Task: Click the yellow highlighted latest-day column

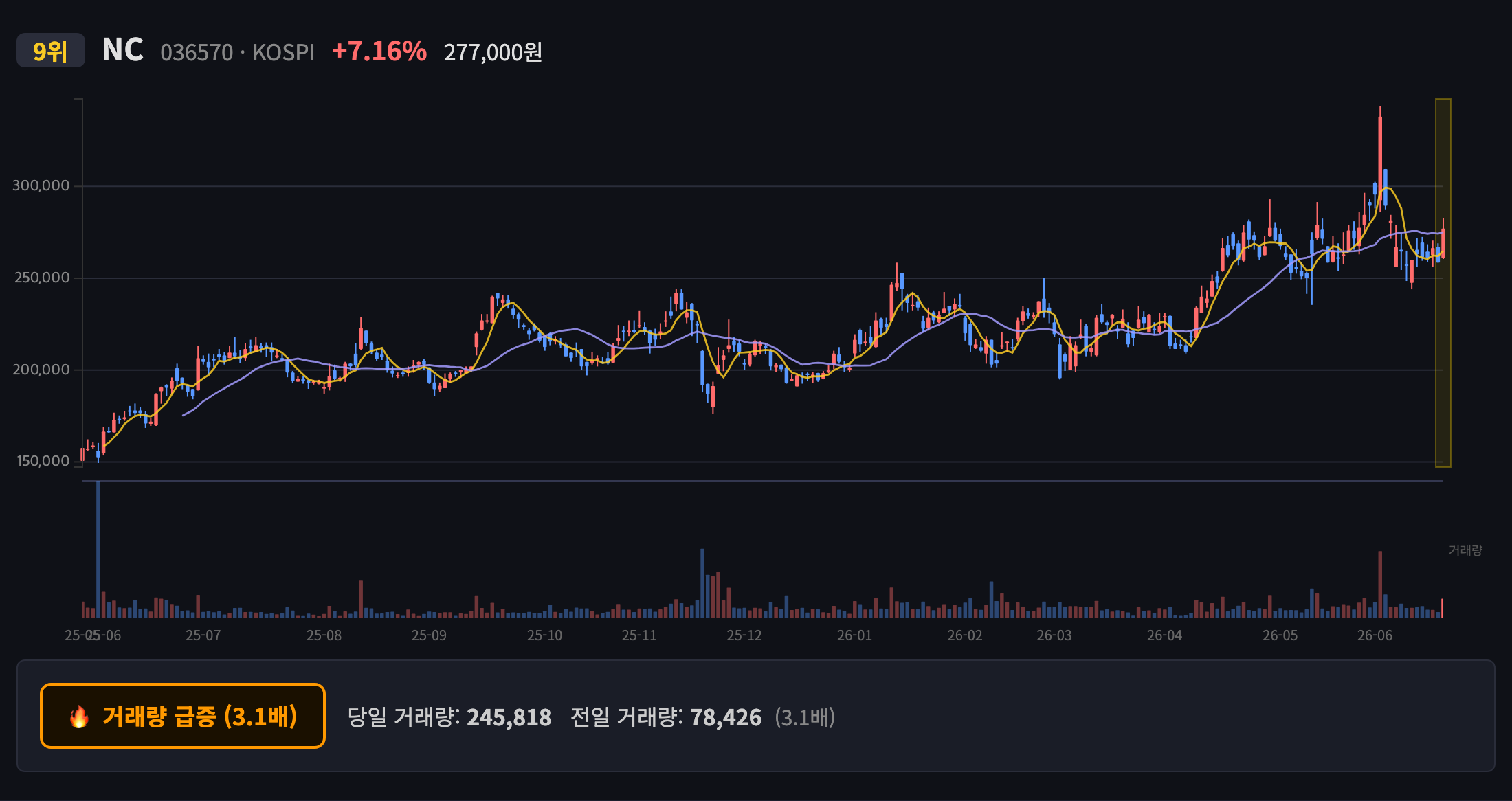Action: click(x=1443, y=283)
